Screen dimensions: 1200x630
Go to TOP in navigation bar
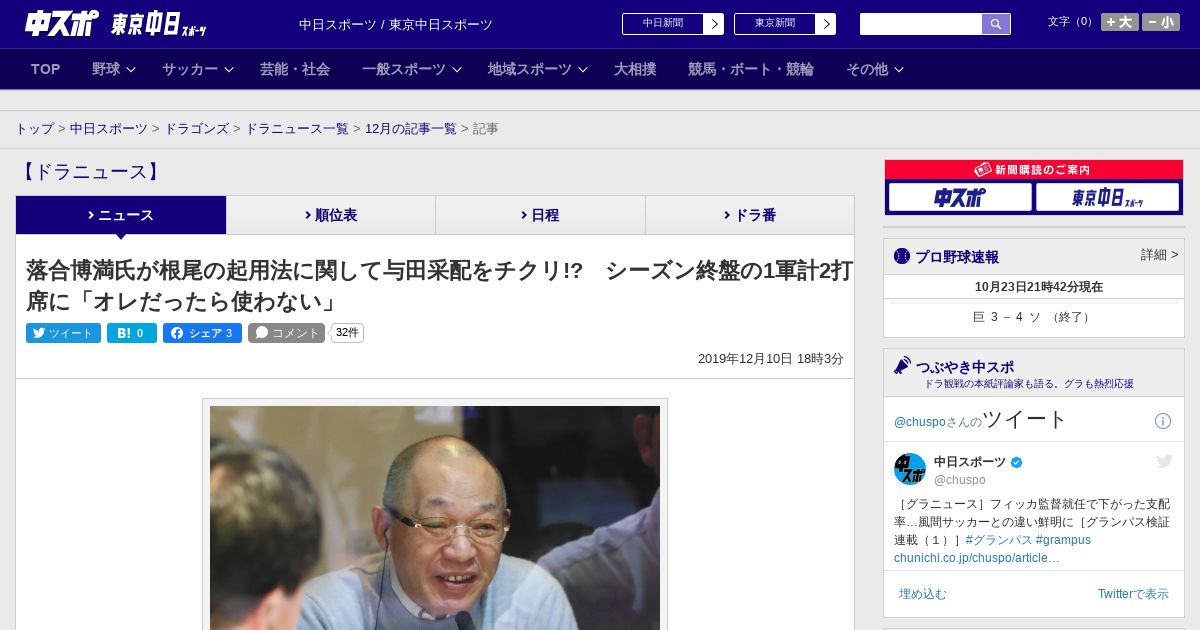pyautogui.click(x=46, y=69)
